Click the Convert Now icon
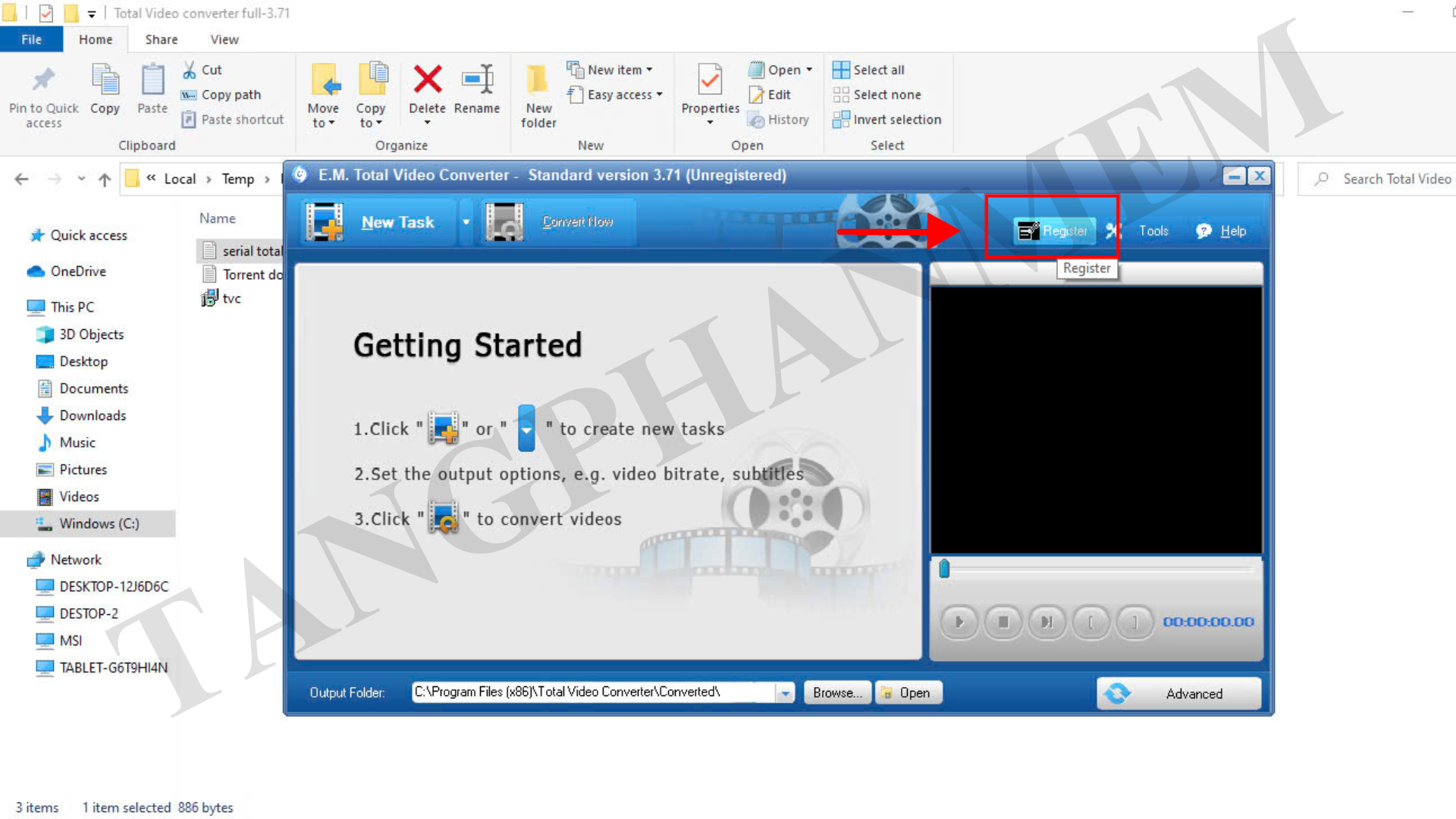Image resolution: width=1456 pixels, height=819 pixels. coord(504,222)
